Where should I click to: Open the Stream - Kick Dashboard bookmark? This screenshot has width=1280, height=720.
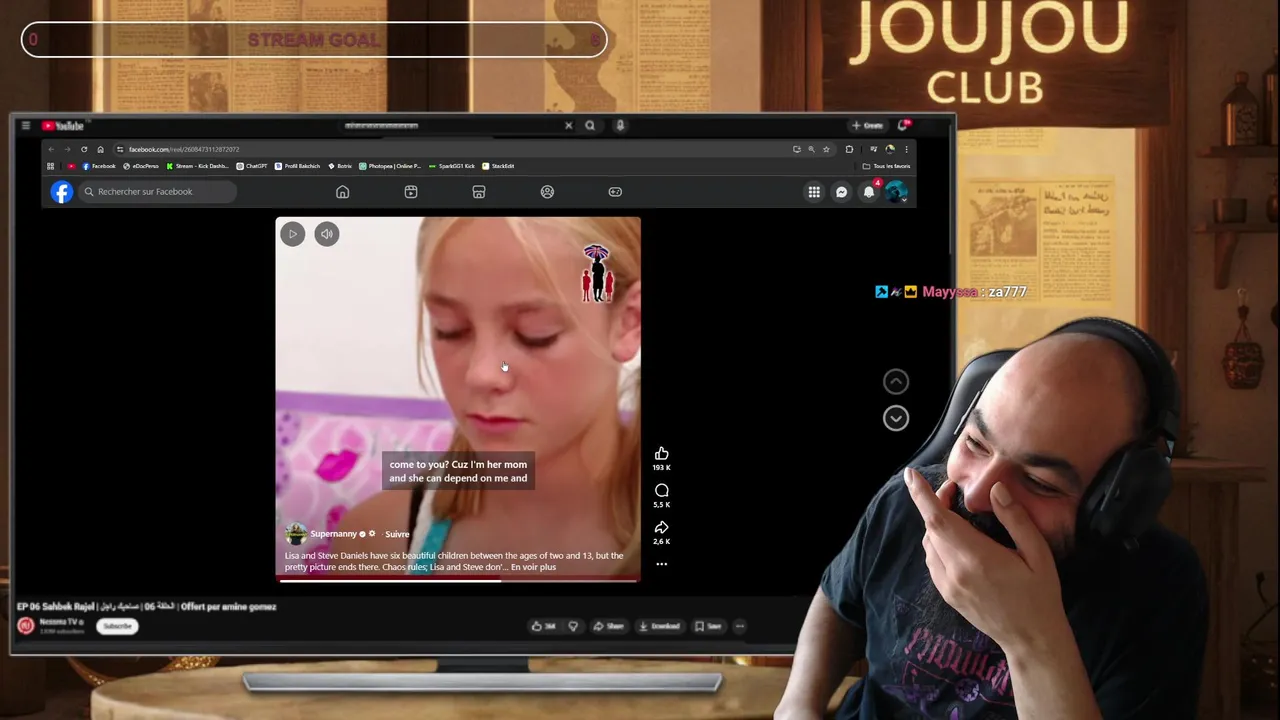pyautogui.click(x=198, y=166)
